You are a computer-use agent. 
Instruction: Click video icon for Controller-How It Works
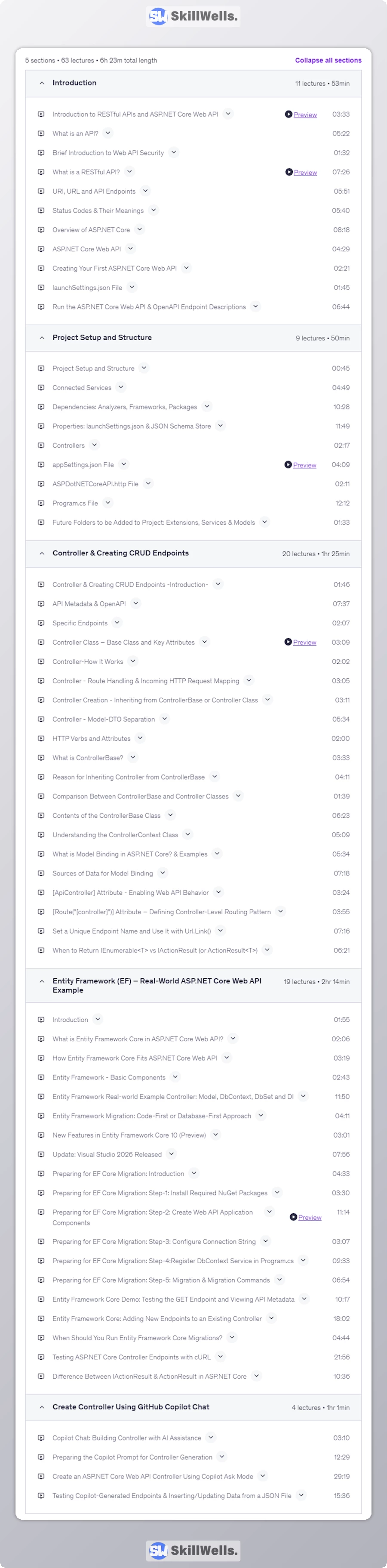click(41, 662)
